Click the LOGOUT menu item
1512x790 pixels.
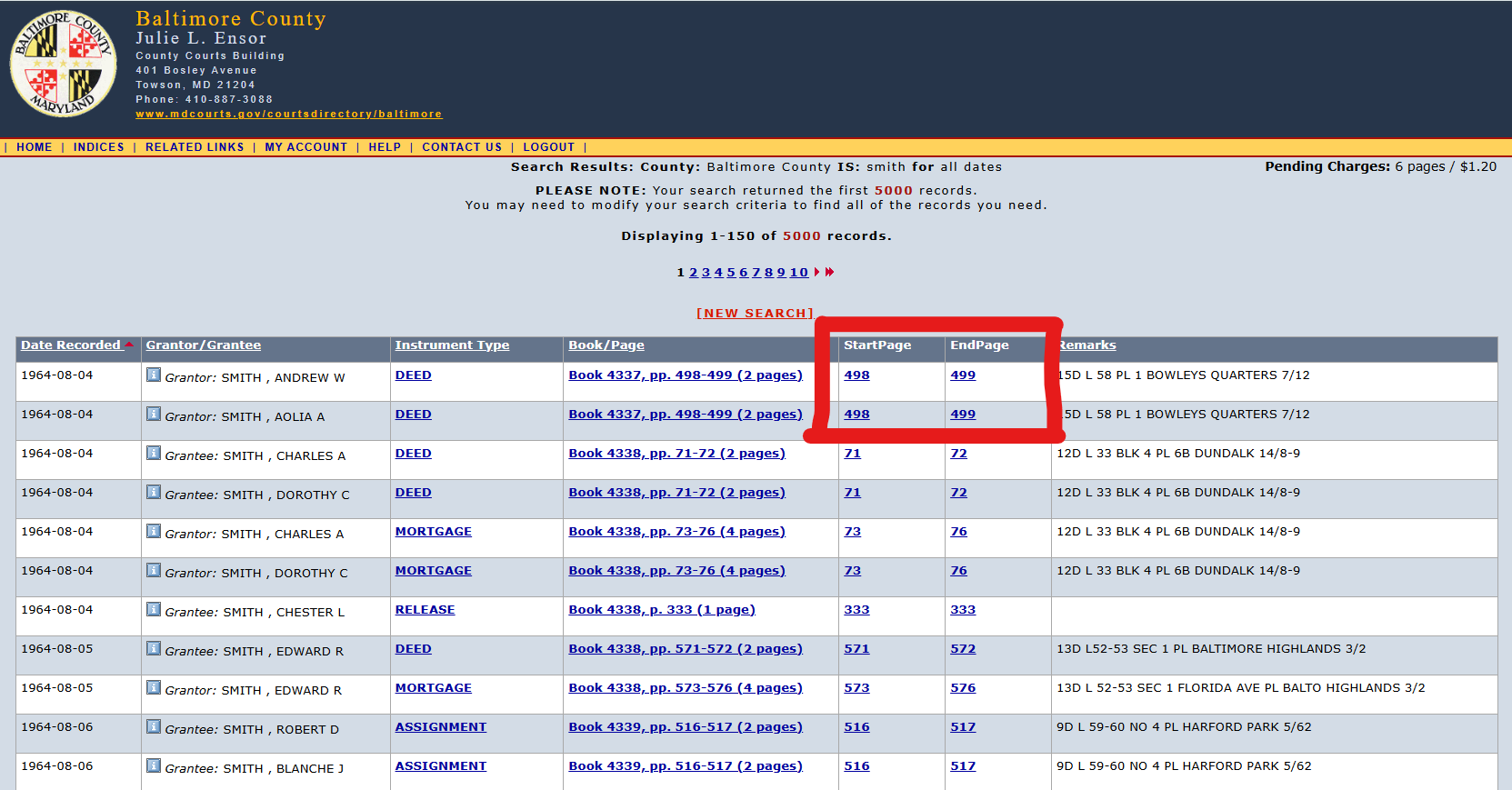[548, 147]
